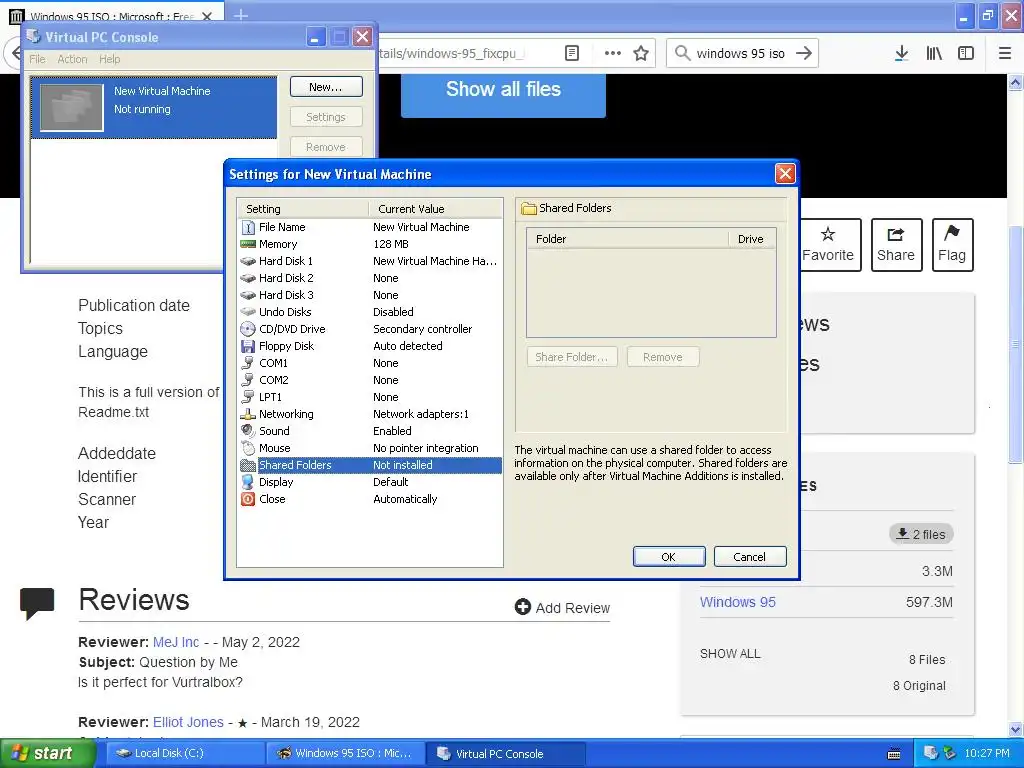Click Cancel in the Settings dialog
Image resolution: width=1024 pixels, height=768 pixels.
pos(750,556)
